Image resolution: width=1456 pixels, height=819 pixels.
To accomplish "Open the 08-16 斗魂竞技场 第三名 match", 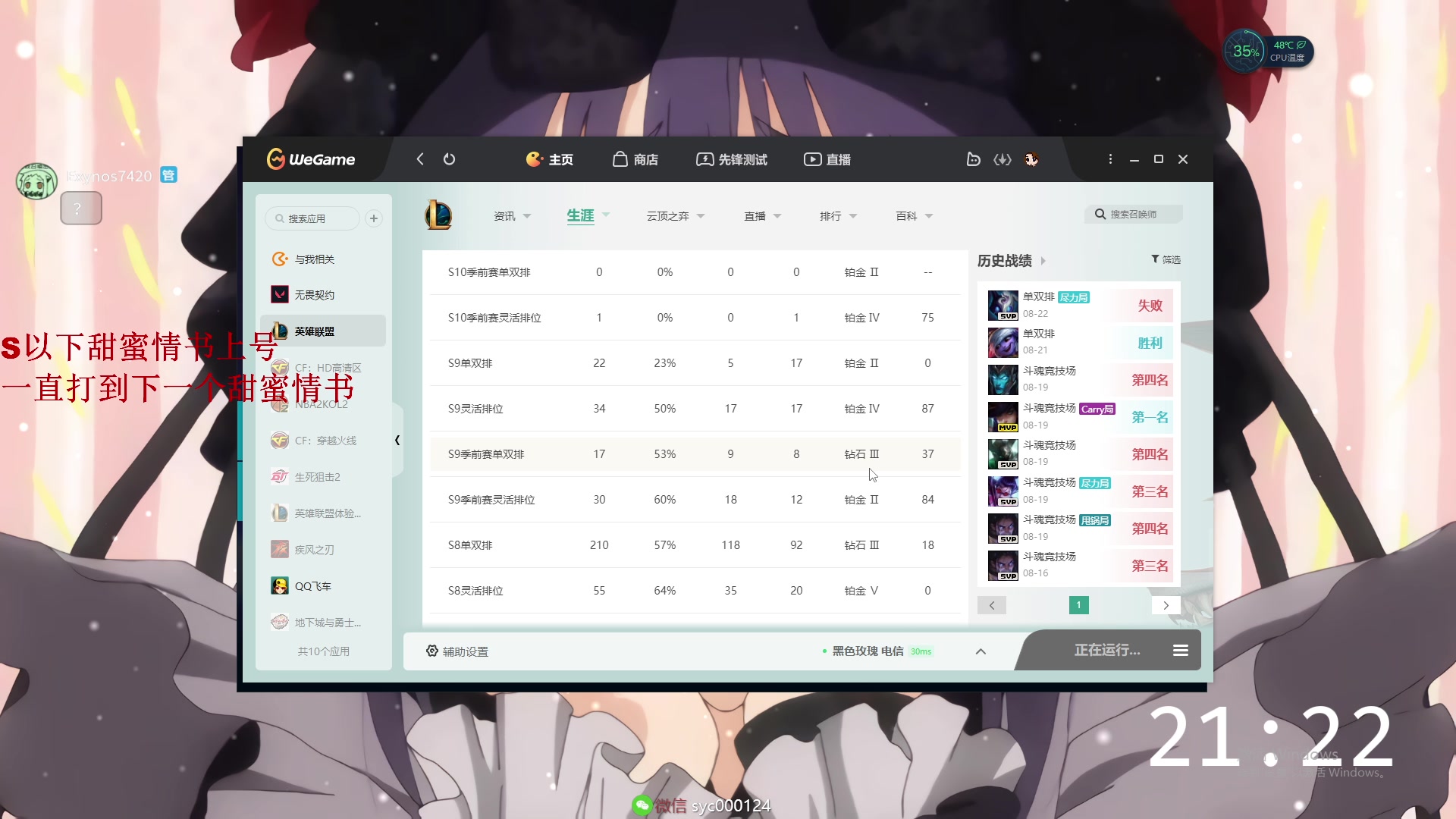I will pyautogui.click(x=1079, y=565).
